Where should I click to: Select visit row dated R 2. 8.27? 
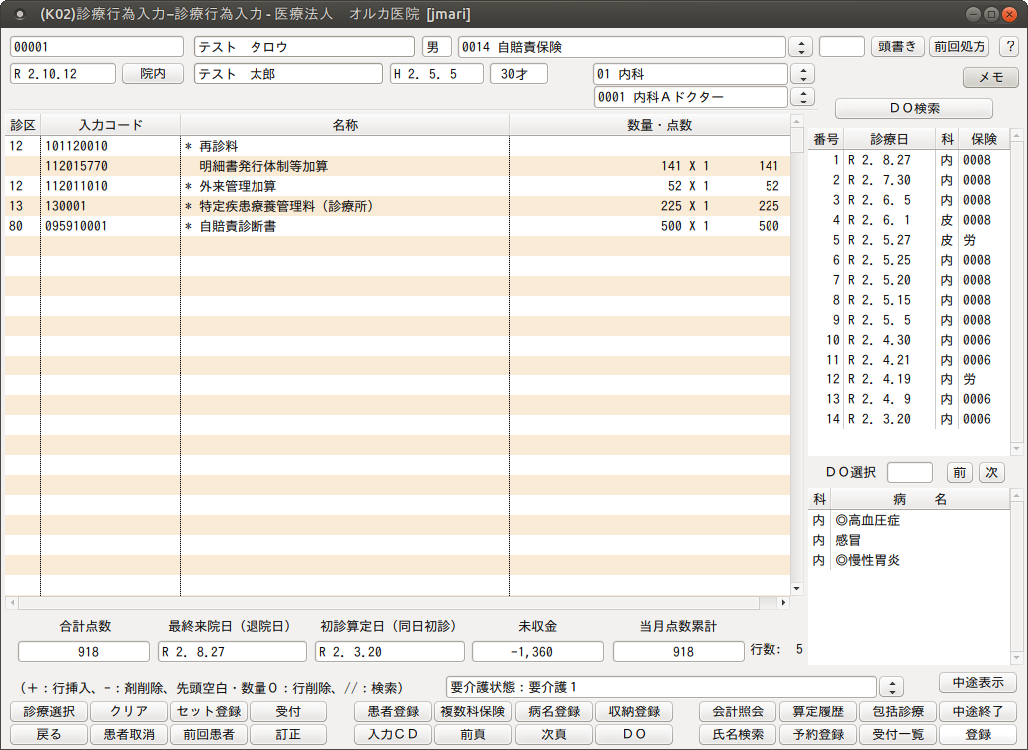point(878,160)
